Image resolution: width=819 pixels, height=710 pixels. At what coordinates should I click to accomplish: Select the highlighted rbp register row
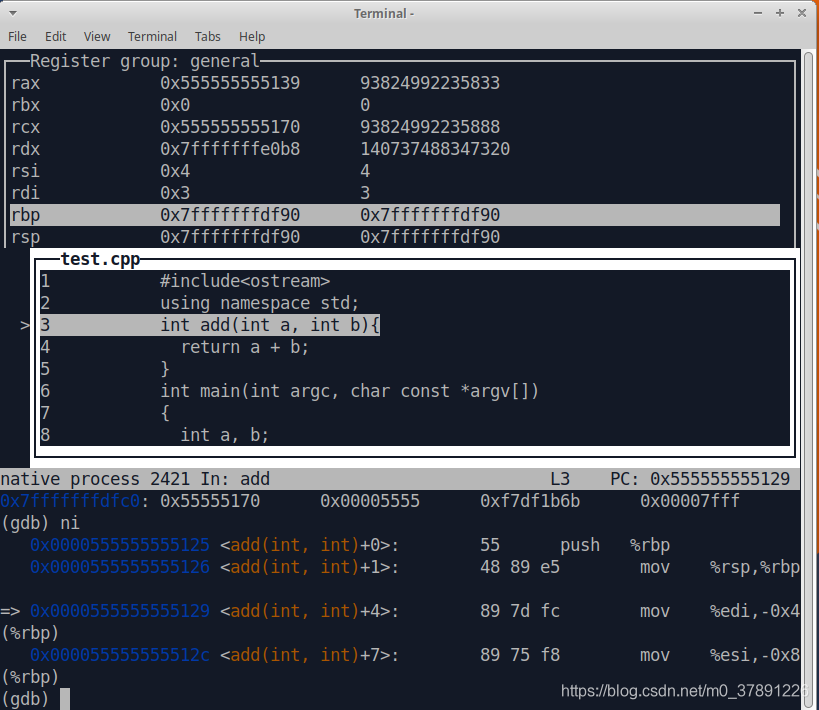395,215
